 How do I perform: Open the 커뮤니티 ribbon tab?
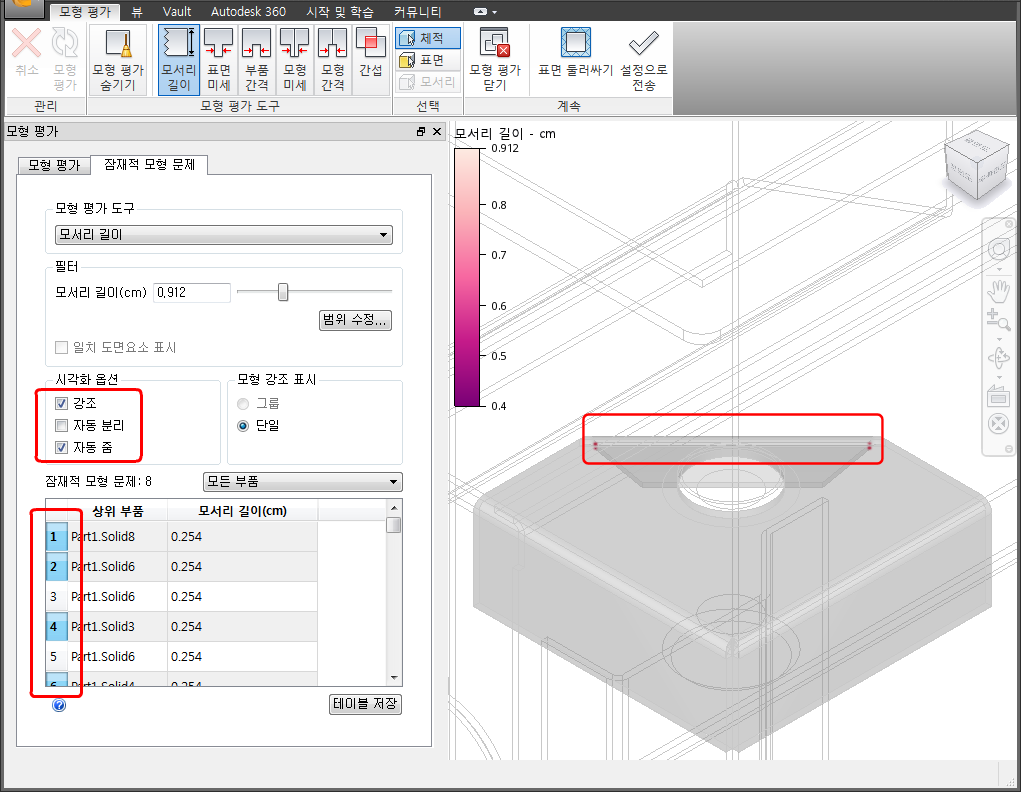coord(418,12)
